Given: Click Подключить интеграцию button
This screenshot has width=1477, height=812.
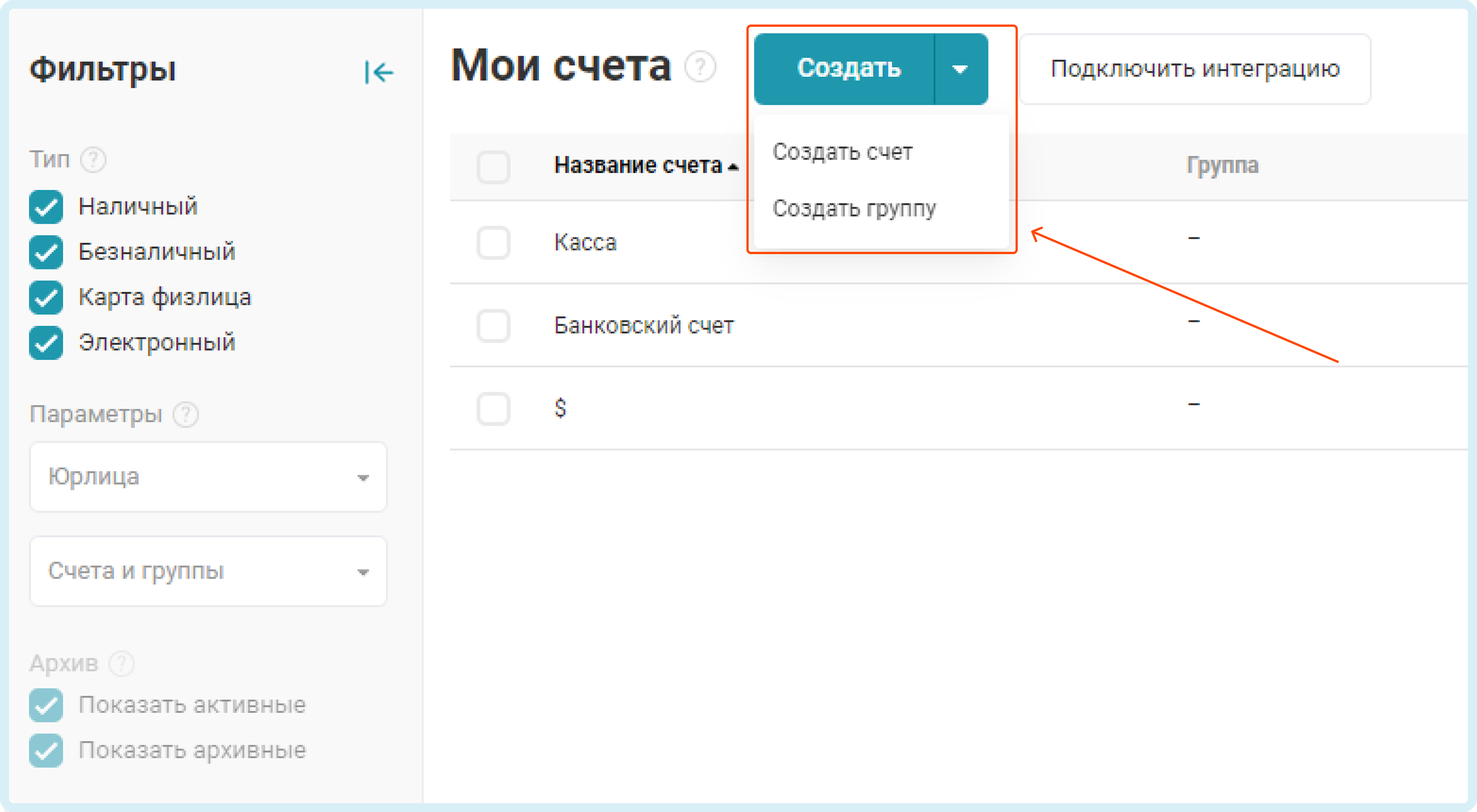Looking at the screenshot, I should (x=1195, y=69).
